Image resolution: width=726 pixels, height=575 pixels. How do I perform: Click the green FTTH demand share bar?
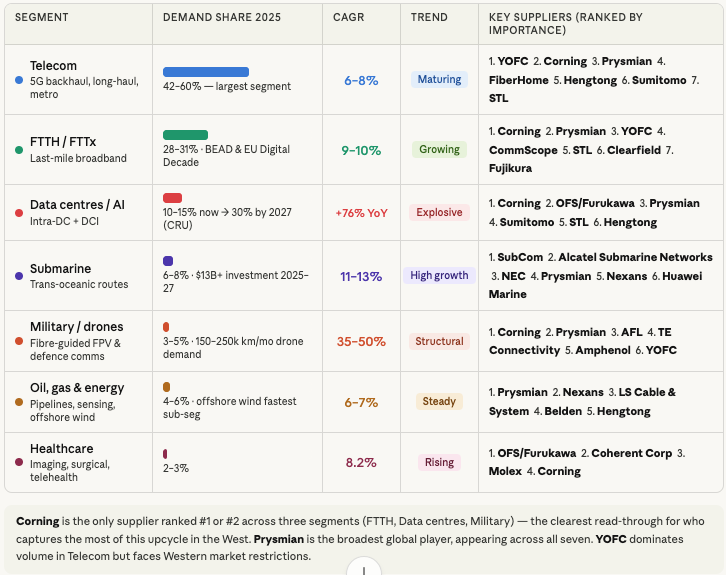(x=185, y=135)
